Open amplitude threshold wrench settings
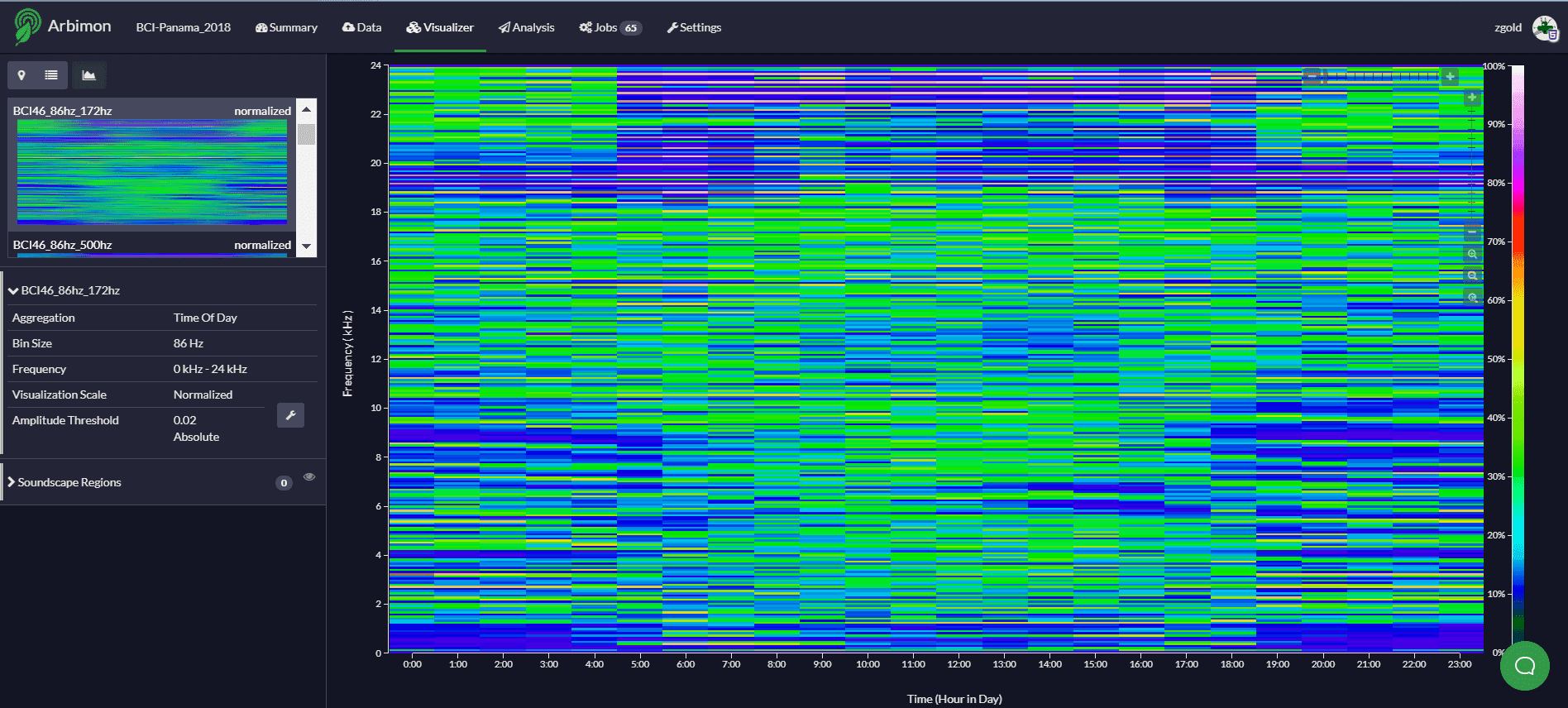This screenshot has width=1568, height=708. pyautogui.click(x=290, y=415)
